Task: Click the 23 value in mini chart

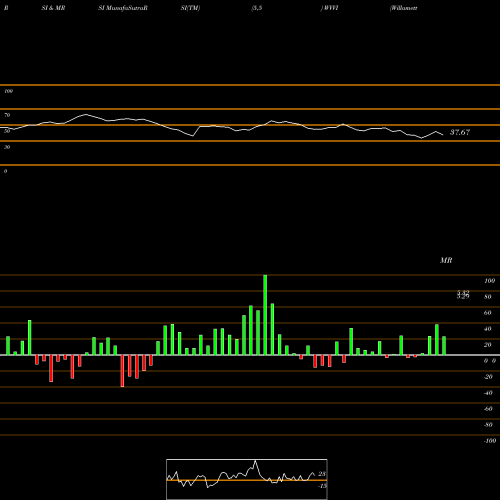Action: [x=322, y=474]
